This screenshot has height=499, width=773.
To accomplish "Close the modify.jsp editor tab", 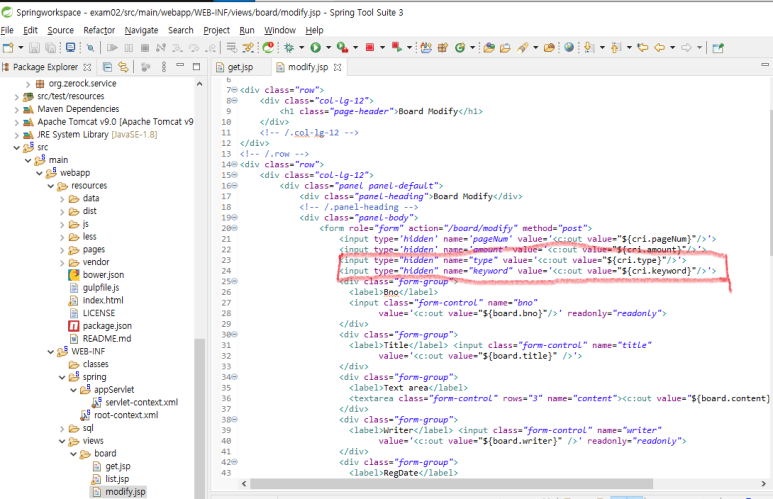I will [x=337, y=67].
